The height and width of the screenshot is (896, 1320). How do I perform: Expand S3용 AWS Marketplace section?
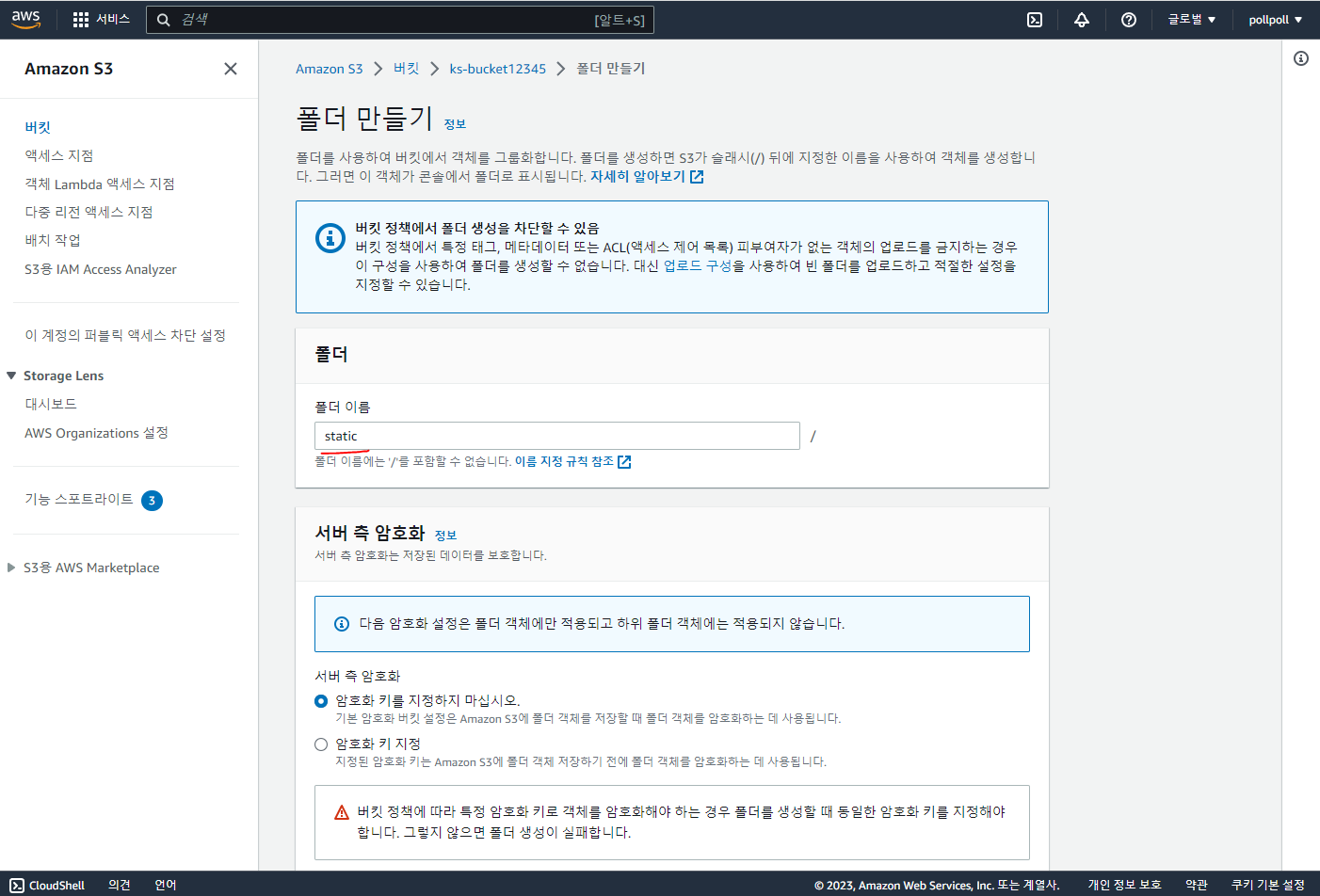[11, 568]
